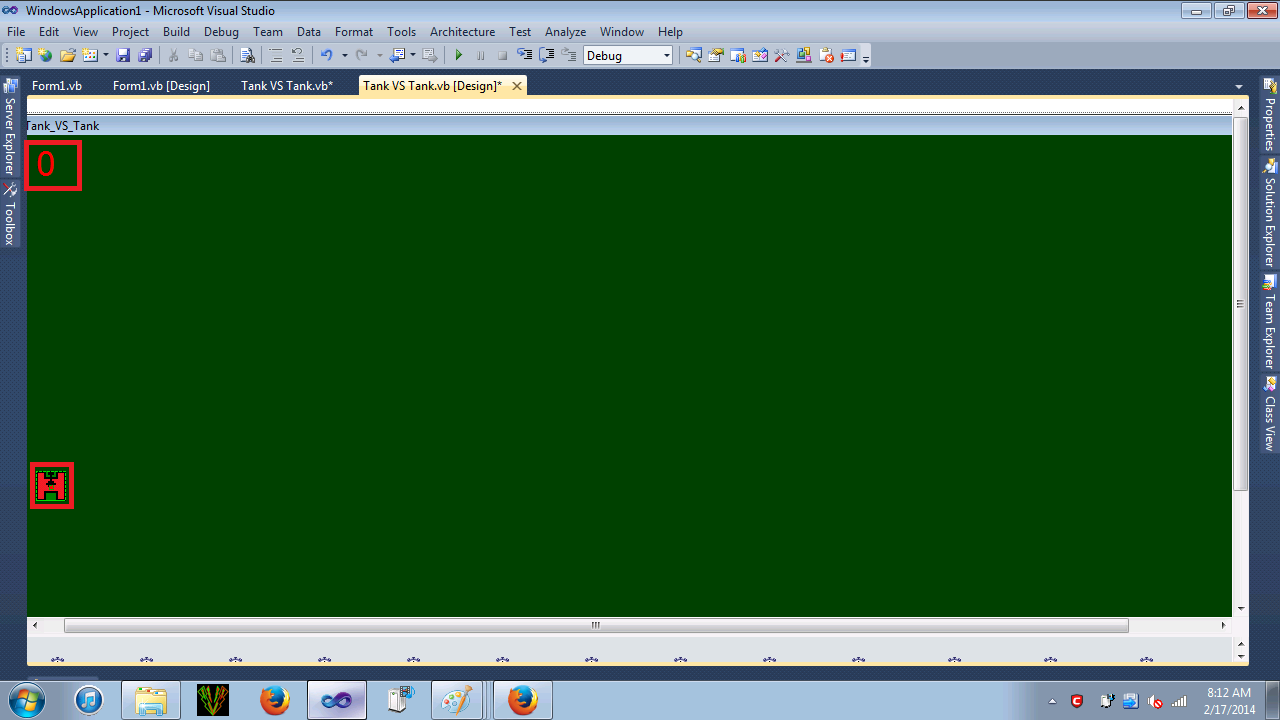This screenshot has height=720, width=1280.
Task: Click the Redo arrow icon
Action: click(x=362, y=56)
